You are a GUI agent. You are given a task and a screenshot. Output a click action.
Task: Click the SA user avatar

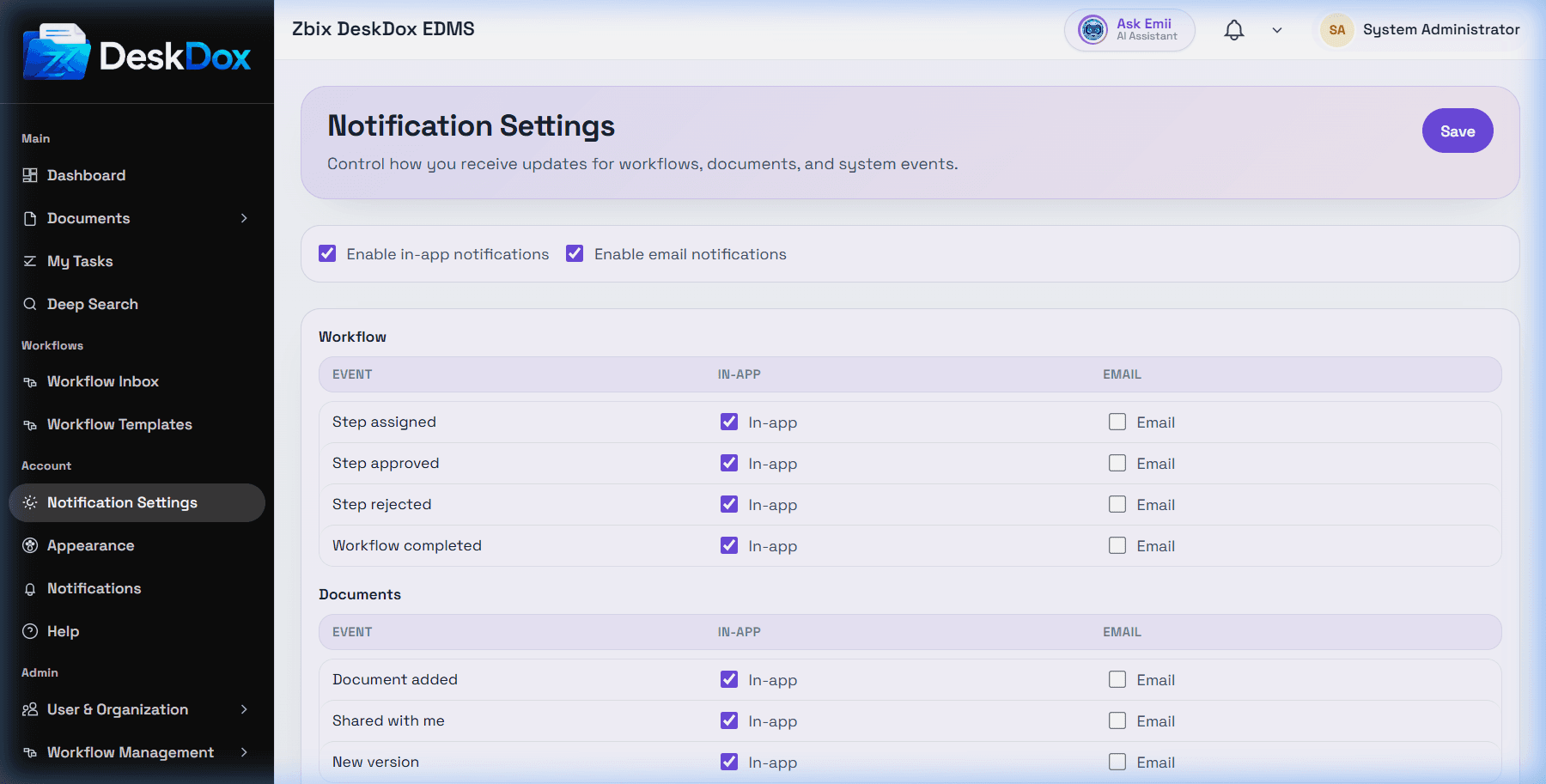click(1337, 30)
